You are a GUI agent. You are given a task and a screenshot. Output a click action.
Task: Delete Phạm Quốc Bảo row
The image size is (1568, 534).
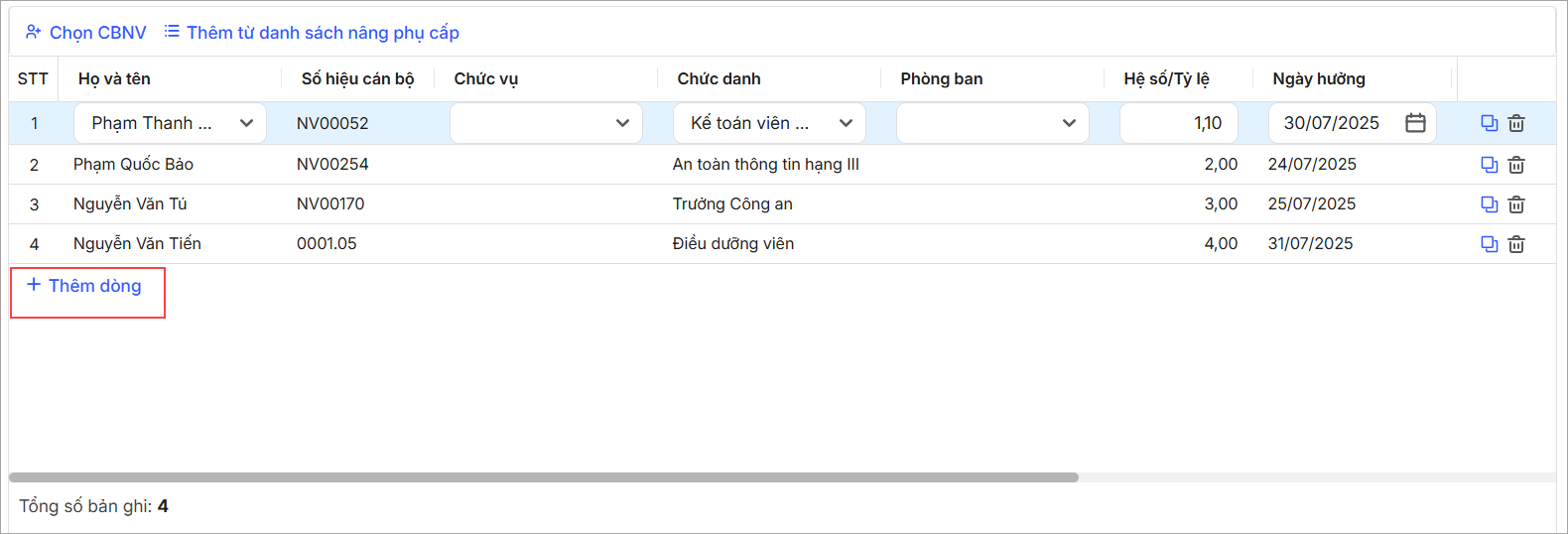pyautogui.click(x=1516, y=165)
